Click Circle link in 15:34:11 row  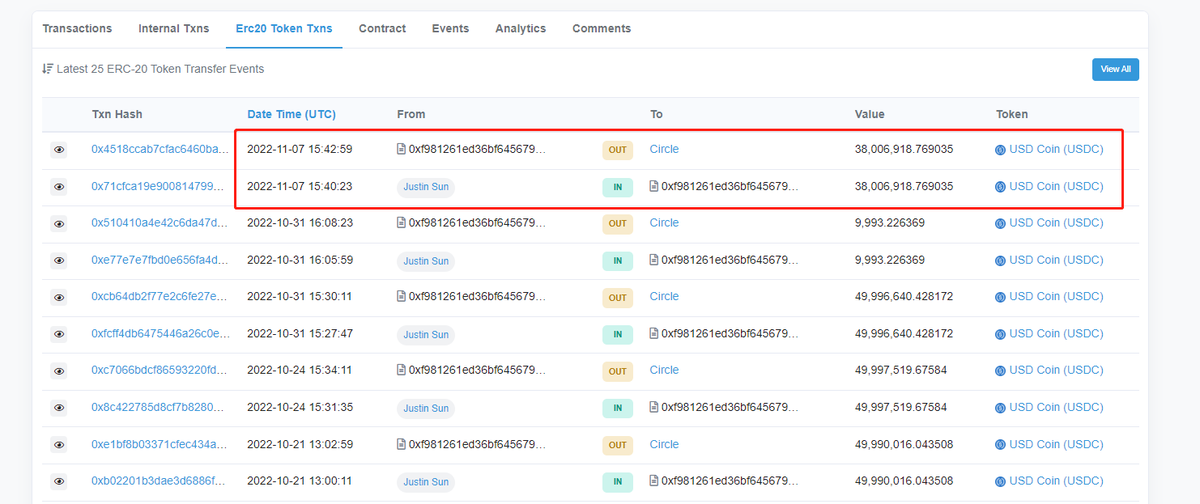click(x=664, y=370)
